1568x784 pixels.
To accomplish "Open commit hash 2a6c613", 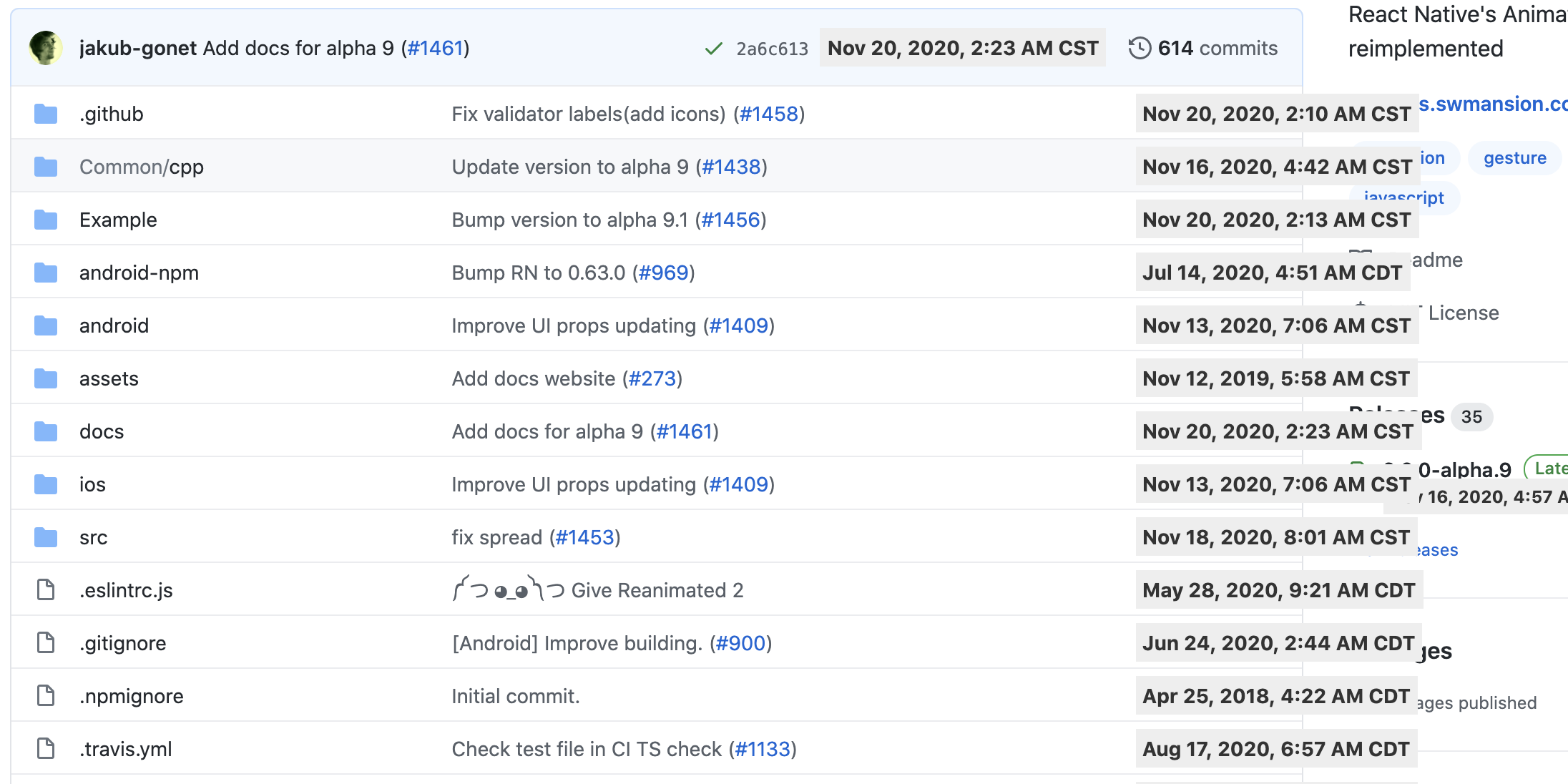I will click(773, 49).
